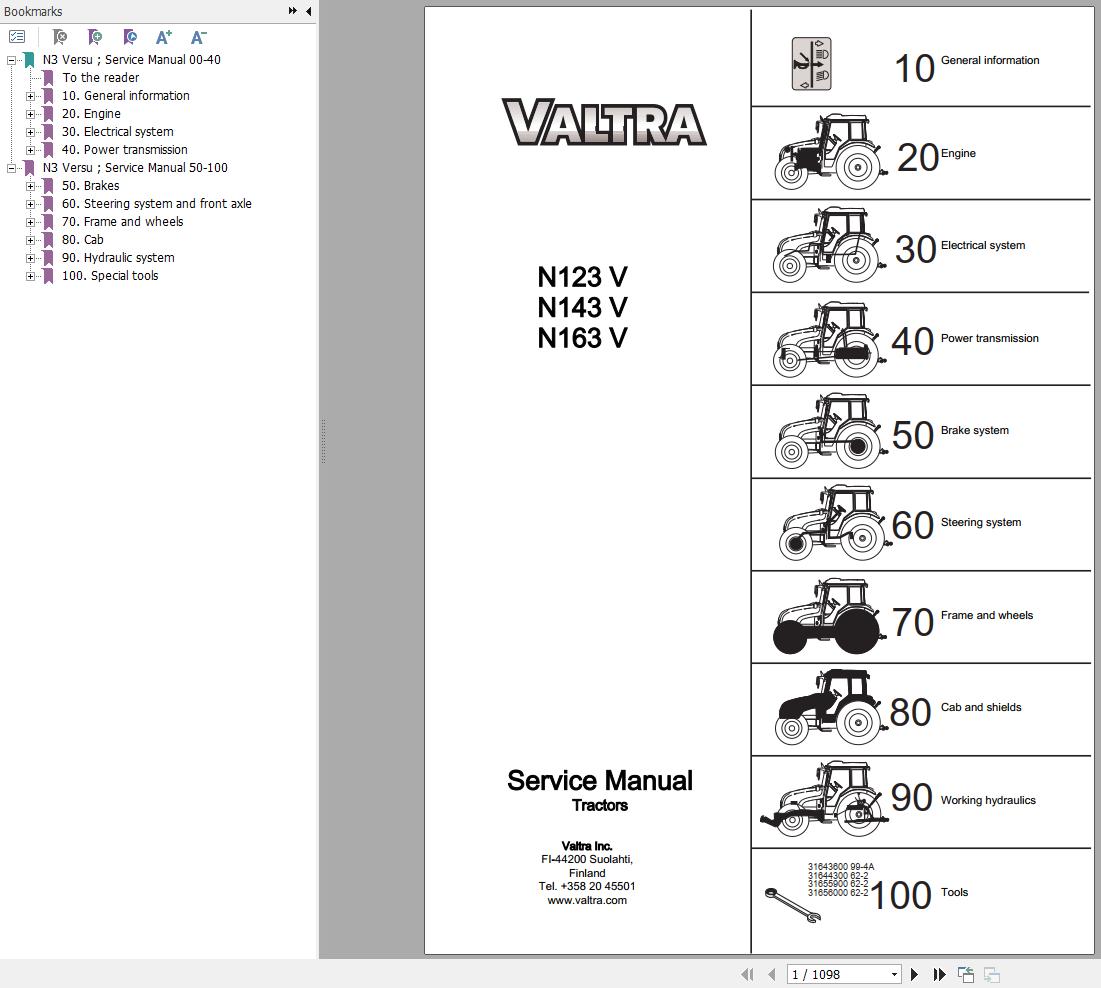Go to next page with arrow button
The image size is (1101, 988).
(914, 973)
